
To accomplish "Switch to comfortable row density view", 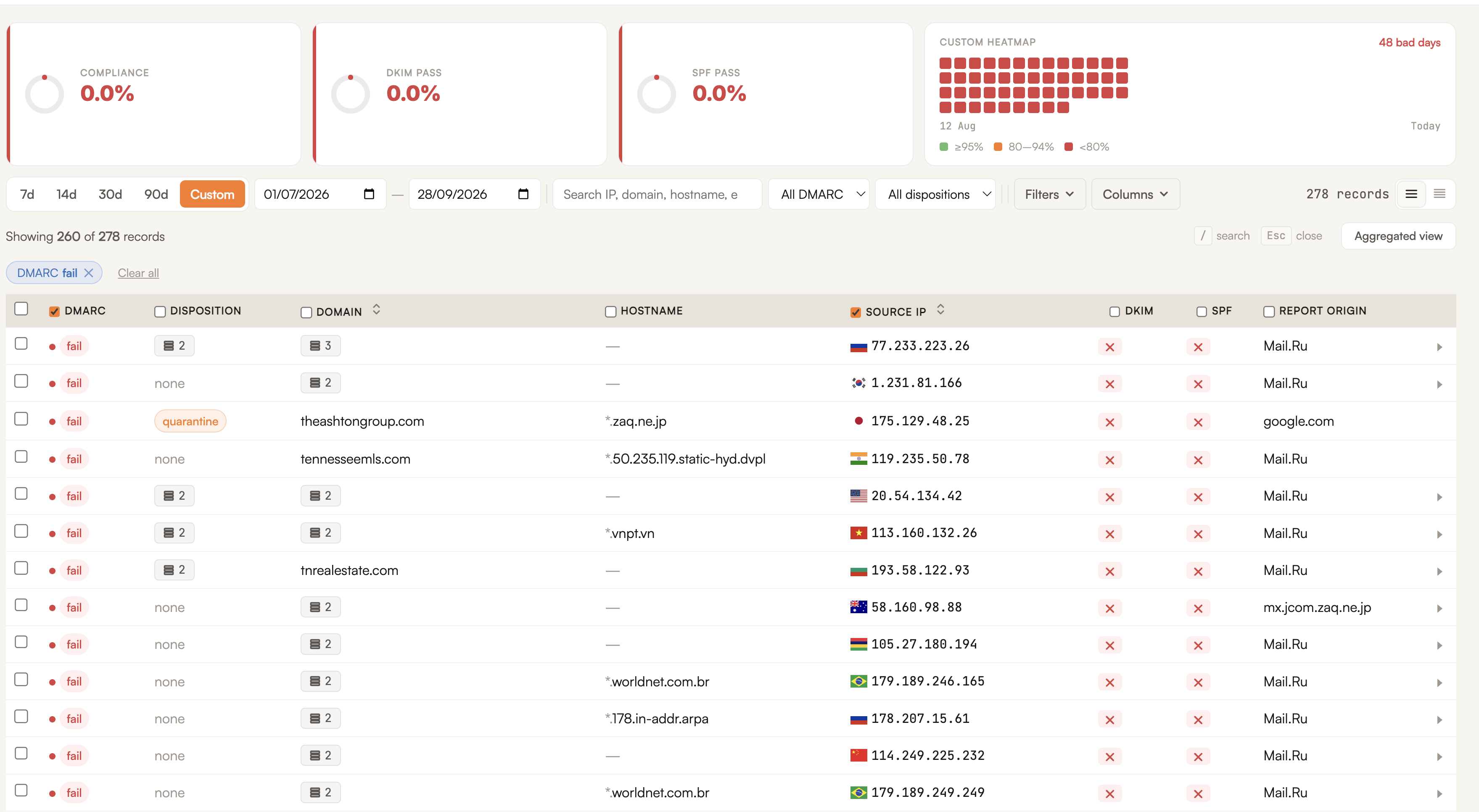I will tap(1411, 194).
